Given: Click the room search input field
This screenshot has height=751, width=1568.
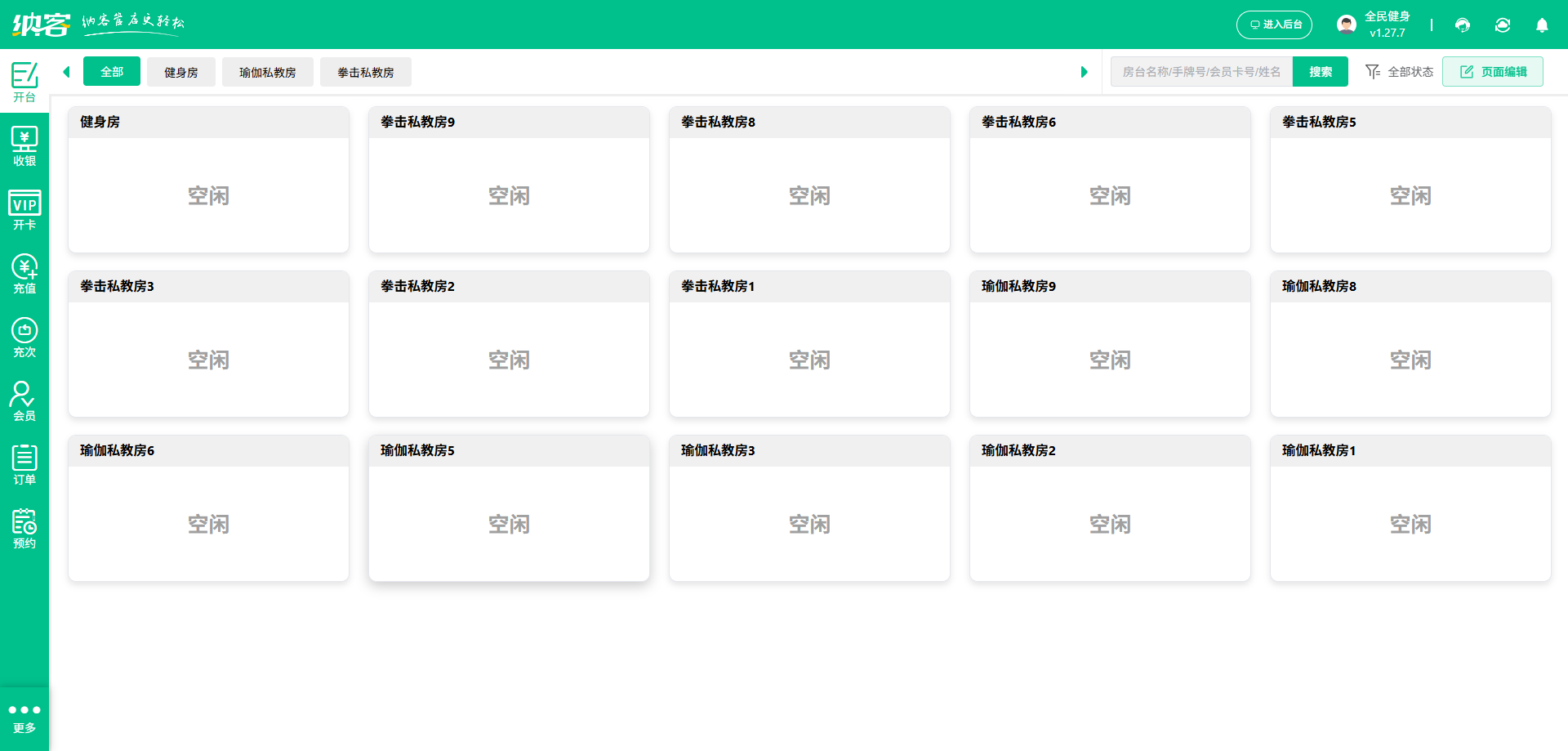Looking at the screenshot, I should (x=1200, y=72).
